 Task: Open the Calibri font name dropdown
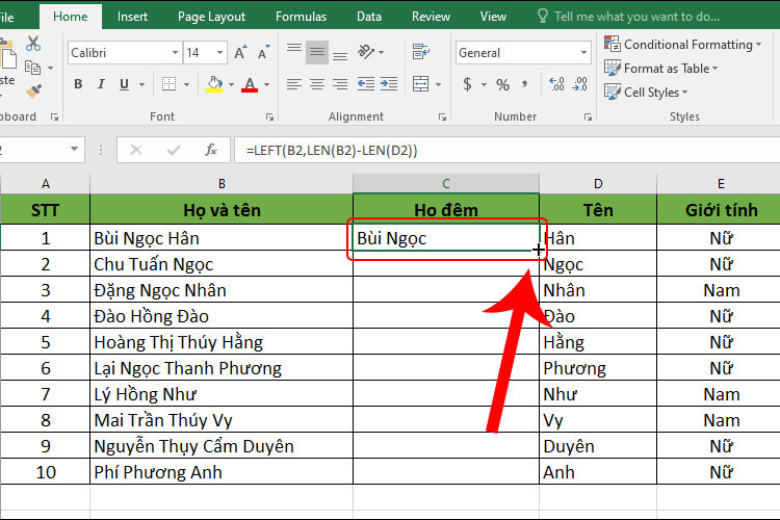[175, 53]
